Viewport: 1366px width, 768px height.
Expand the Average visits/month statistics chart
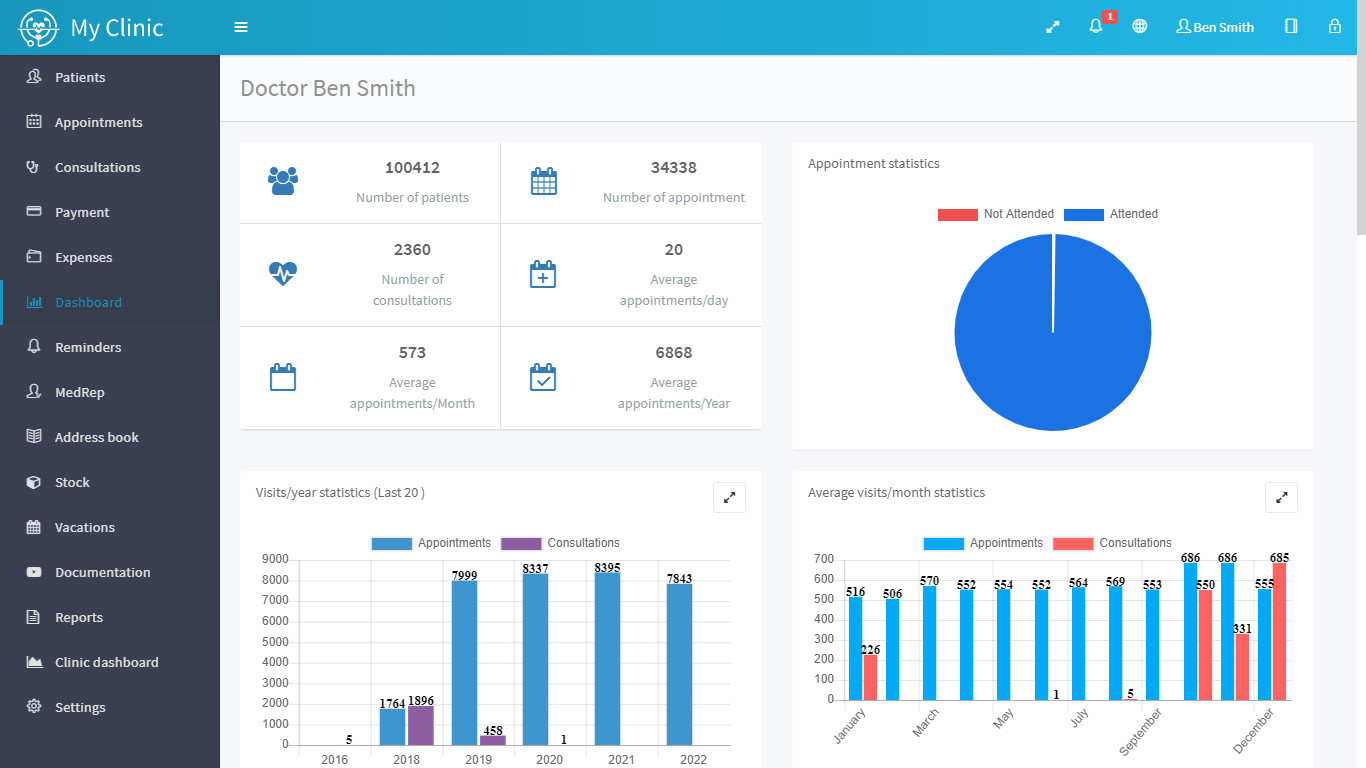point(1281,497)
